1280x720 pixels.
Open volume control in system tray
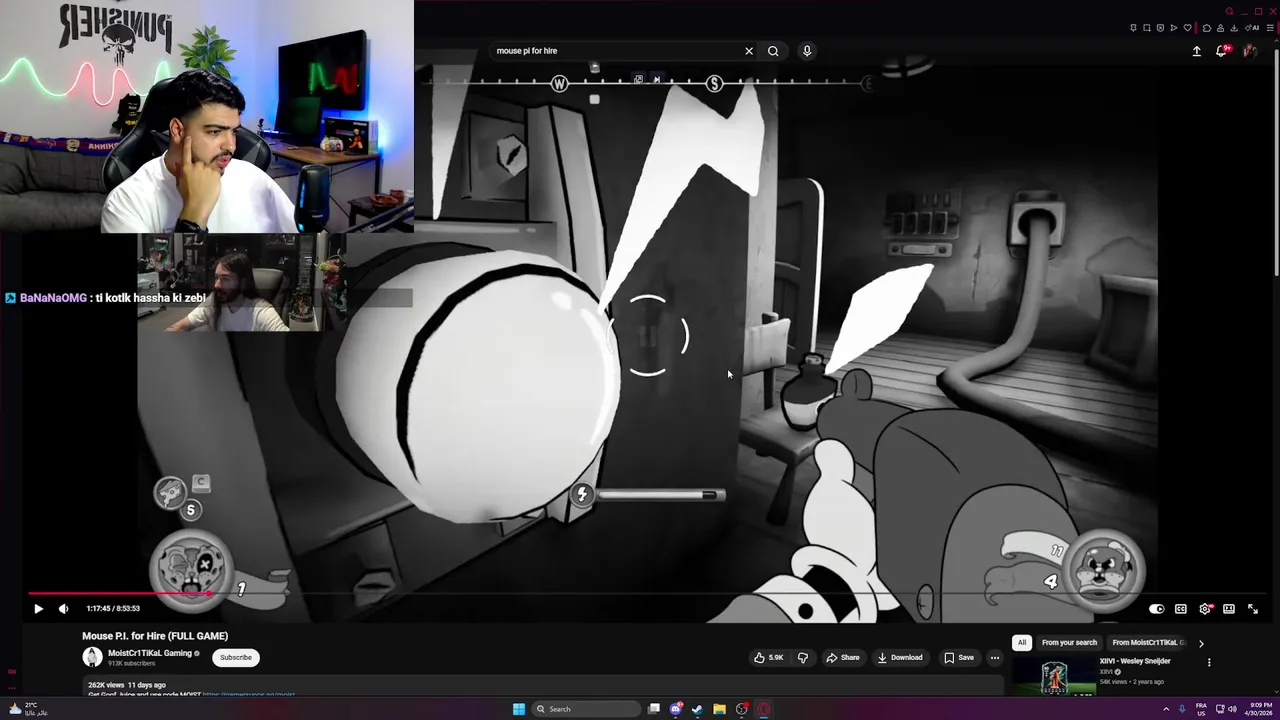point(1232,709)
